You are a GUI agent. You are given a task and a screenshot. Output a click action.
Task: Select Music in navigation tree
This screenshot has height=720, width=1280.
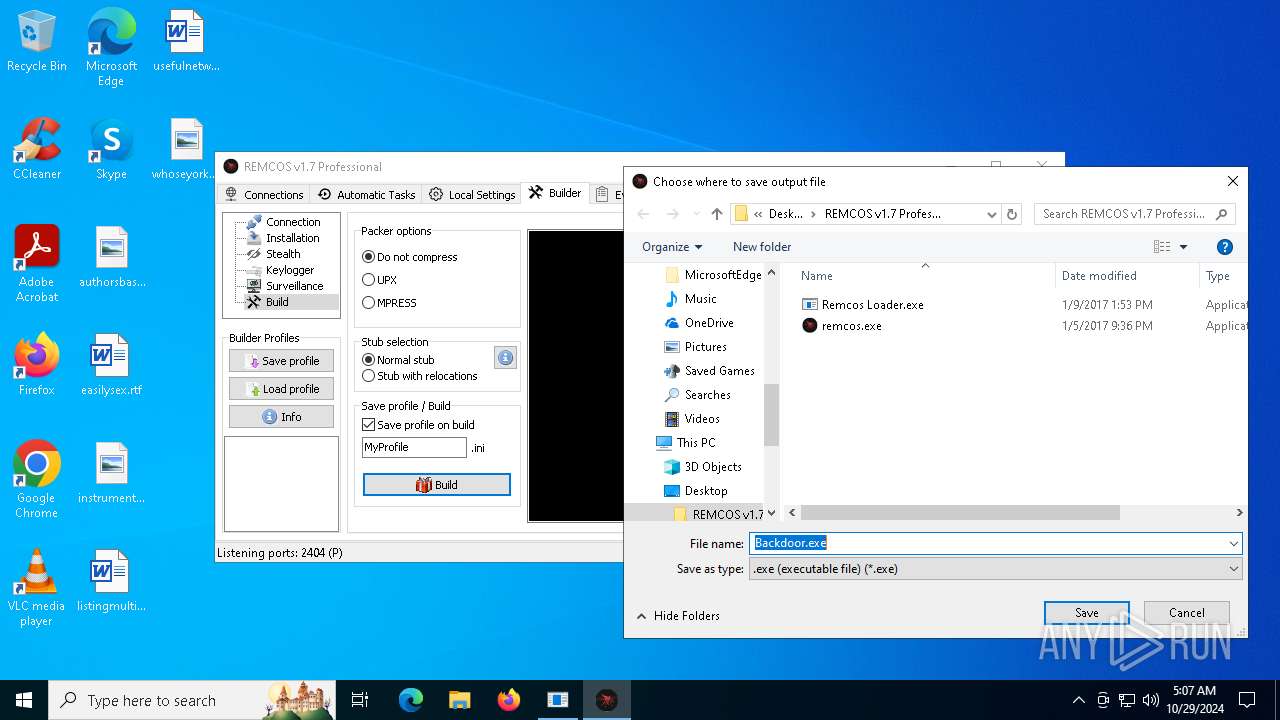click(x=691, y=299)
